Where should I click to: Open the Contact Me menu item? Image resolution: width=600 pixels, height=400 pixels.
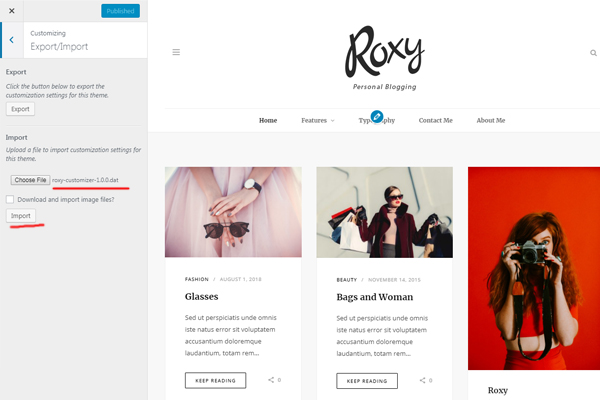(x=435, y=120)
